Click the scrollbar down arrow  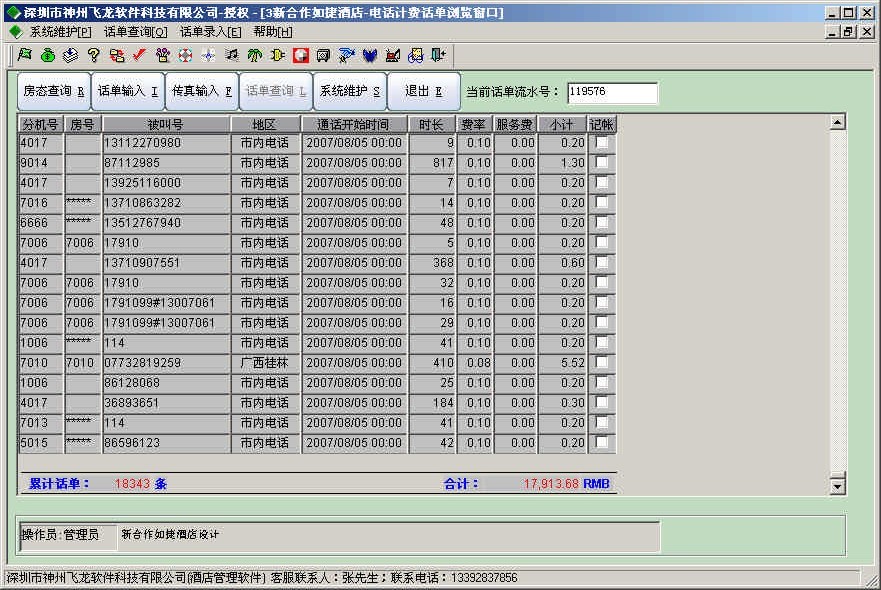point(837,487)
